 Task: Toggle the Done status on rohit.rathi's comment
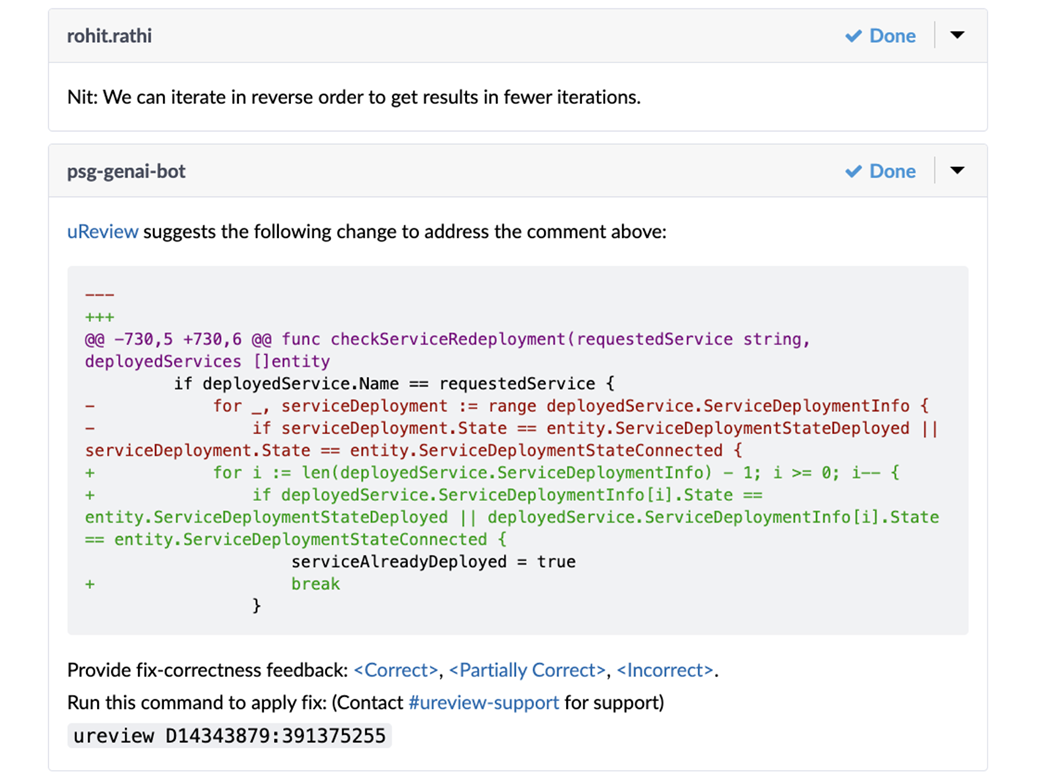891,36
